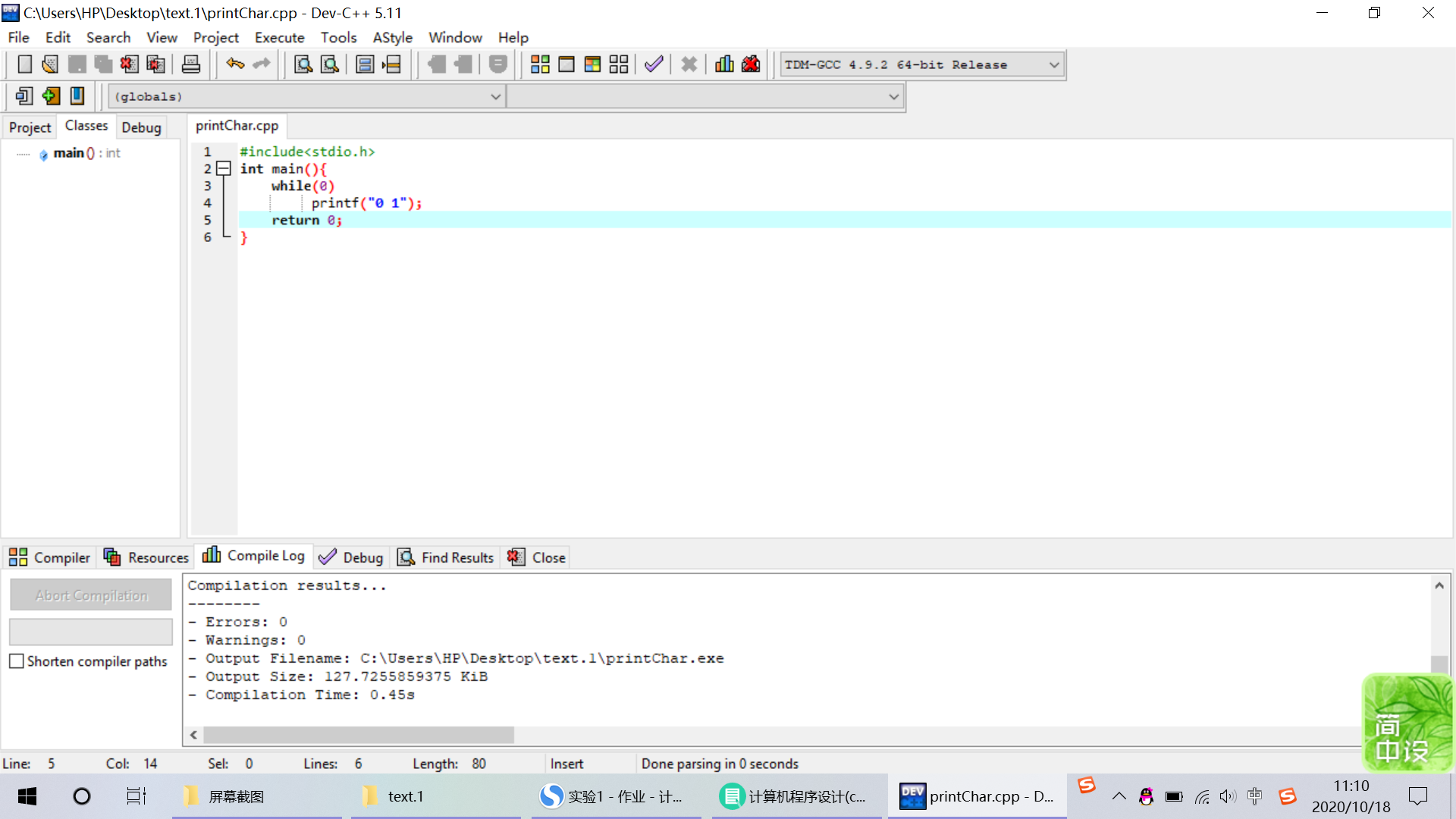Collapse the main function fold marker
This screenshot has height=819, width=1456.
[224, 168]
